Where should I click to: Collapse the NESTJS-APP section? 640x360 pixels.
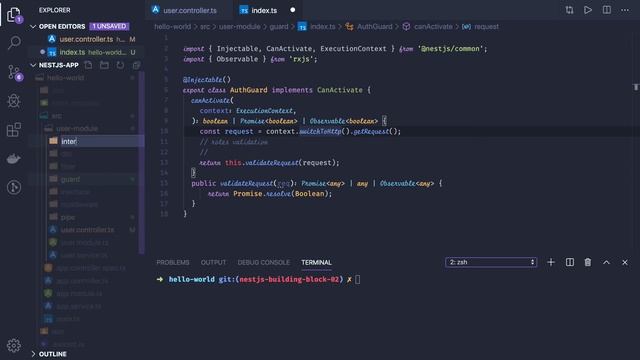click(33, 65)
